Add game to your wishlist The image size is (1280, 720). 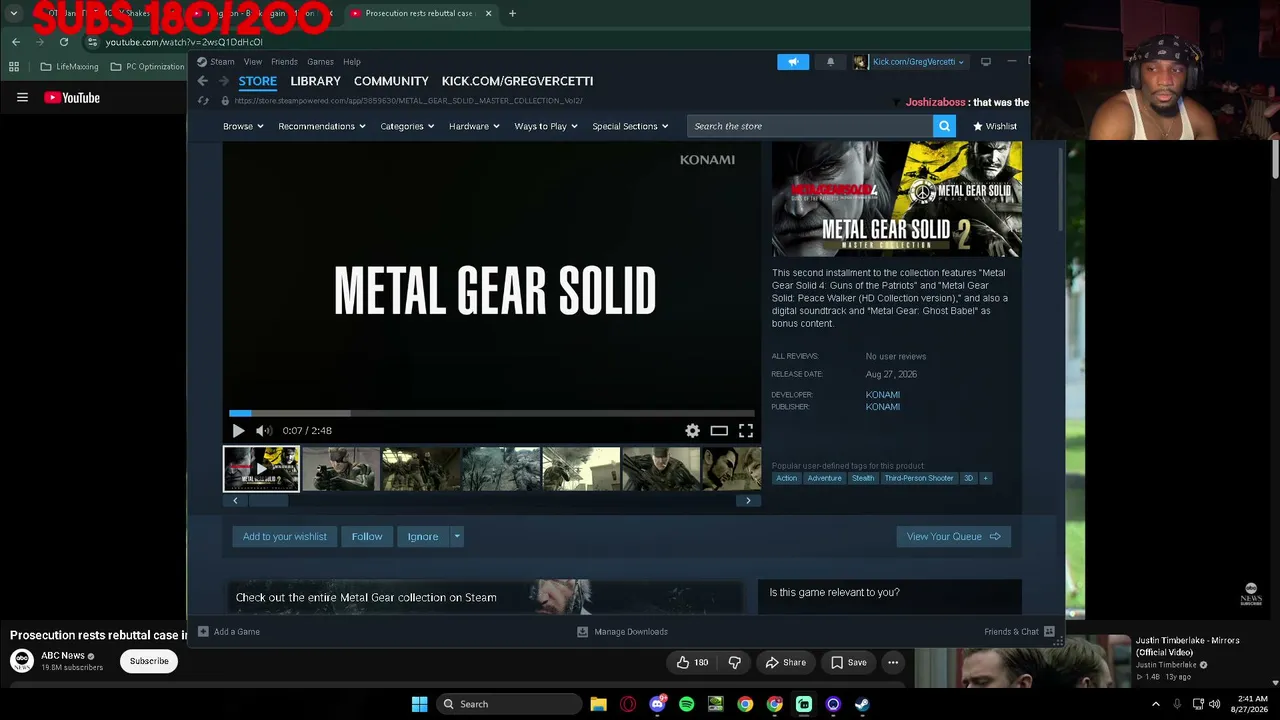tap(285, 537)
